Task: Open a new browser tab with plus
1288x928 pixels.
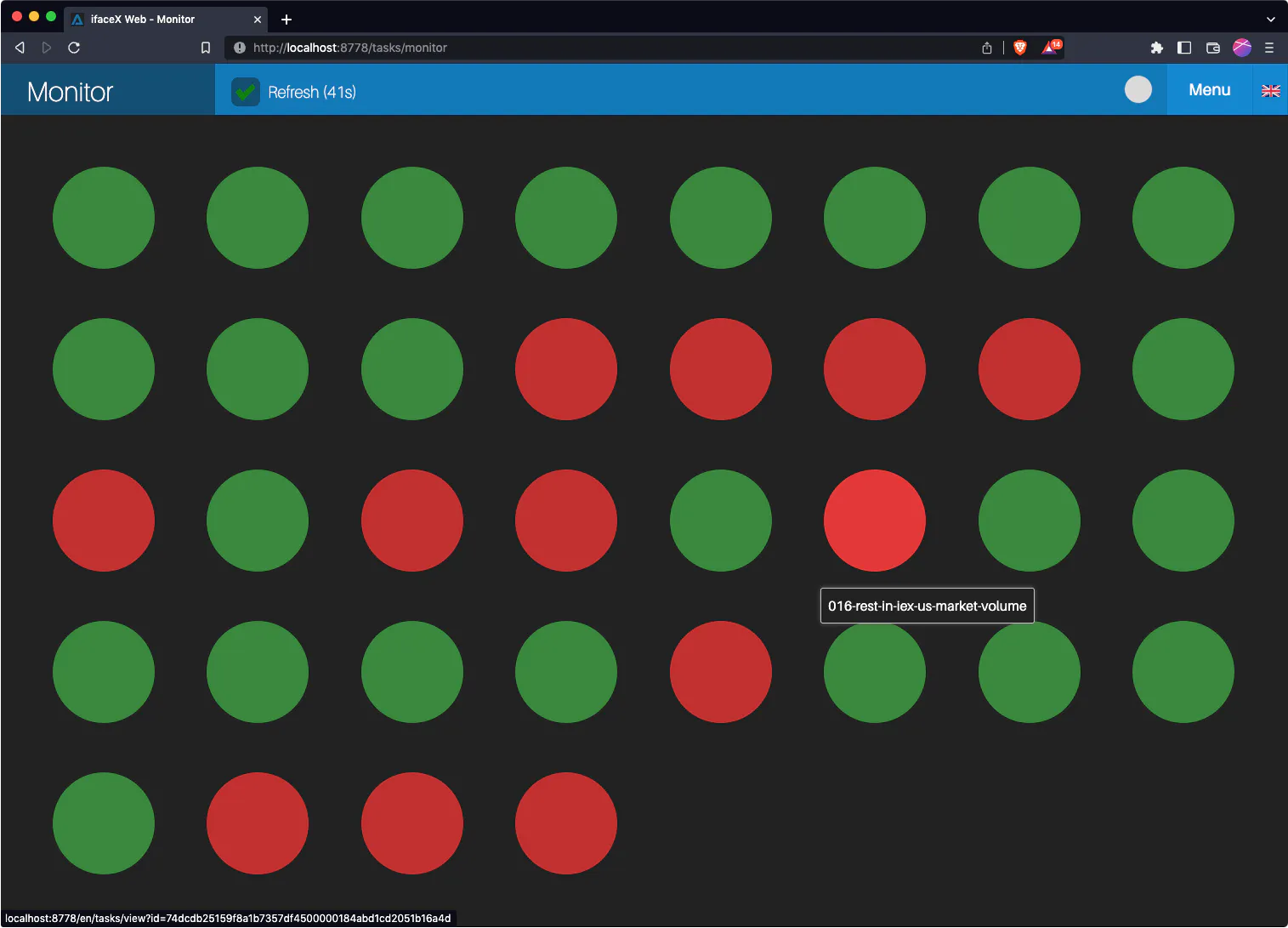Action: pos(287,19)
